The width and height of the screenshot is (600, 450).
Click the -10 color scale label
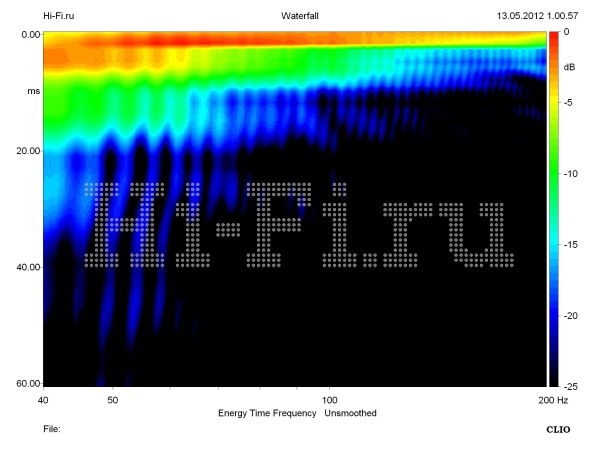pos(570,174)
